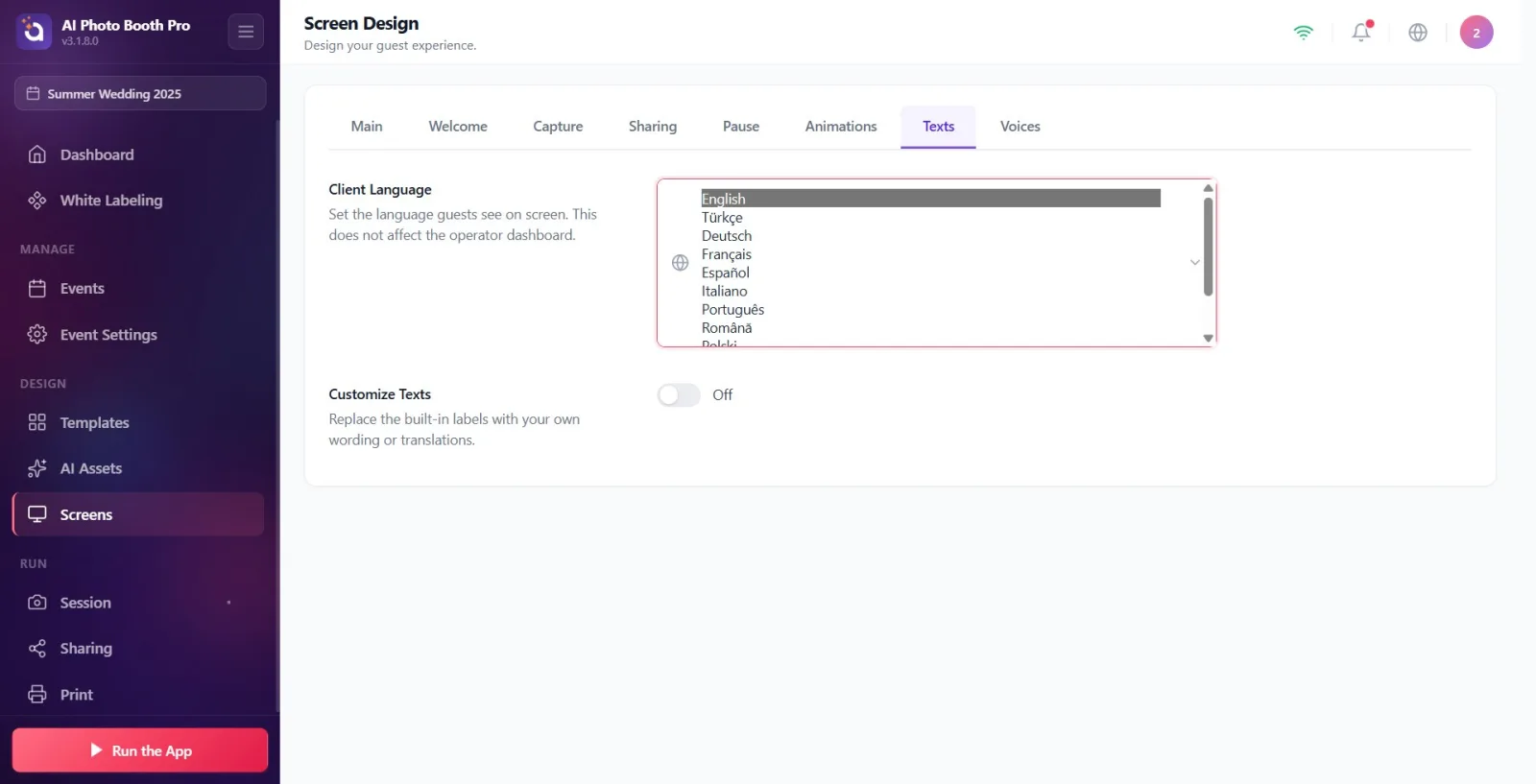
Task: Select Italiano in the language list
Action: point(930,291)
